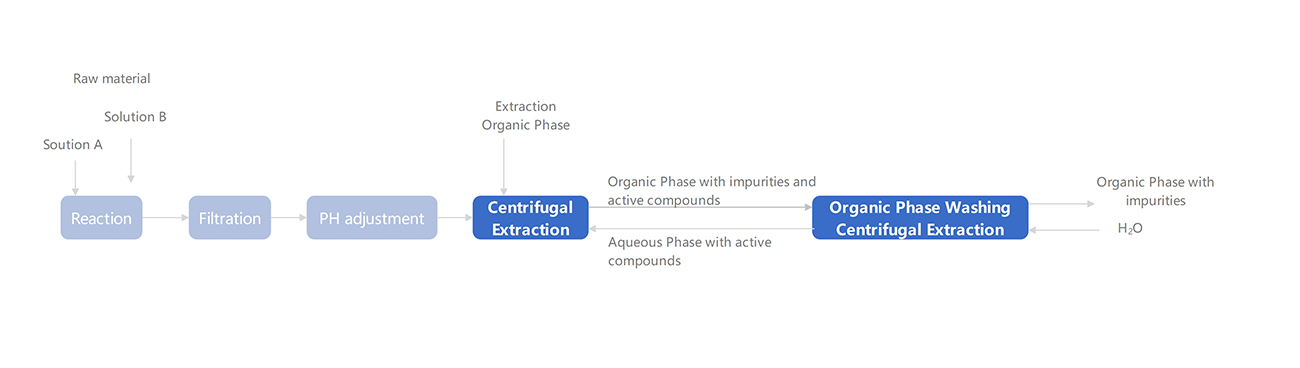This screenshot has width=1300, height=368.
Task: Click Organic Phase Washing Centrifugal Extraction box
Action: pos(920,218)
